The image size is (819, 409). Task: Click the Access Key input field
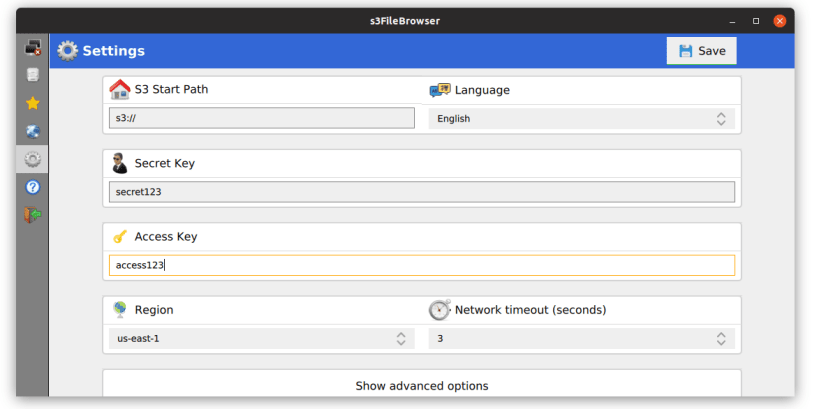tap(421, 265)
